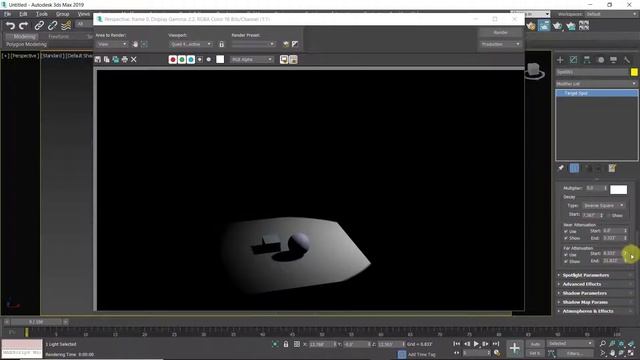
Task: Expand the Advanced Effects rollout
Action: 596,284
